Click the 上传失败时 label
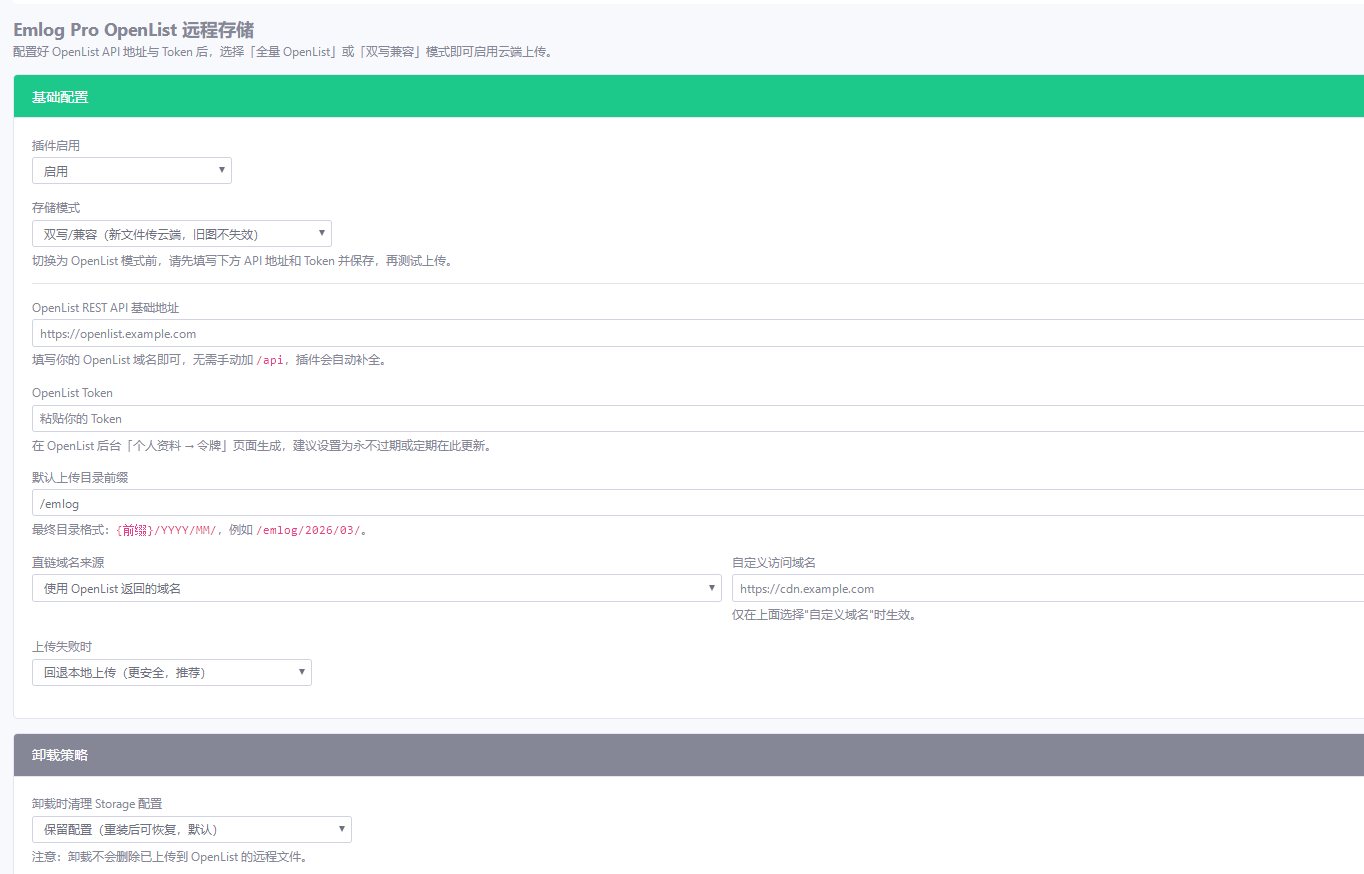The width and height of the screenshot is (1364, 874). point(62,647)
